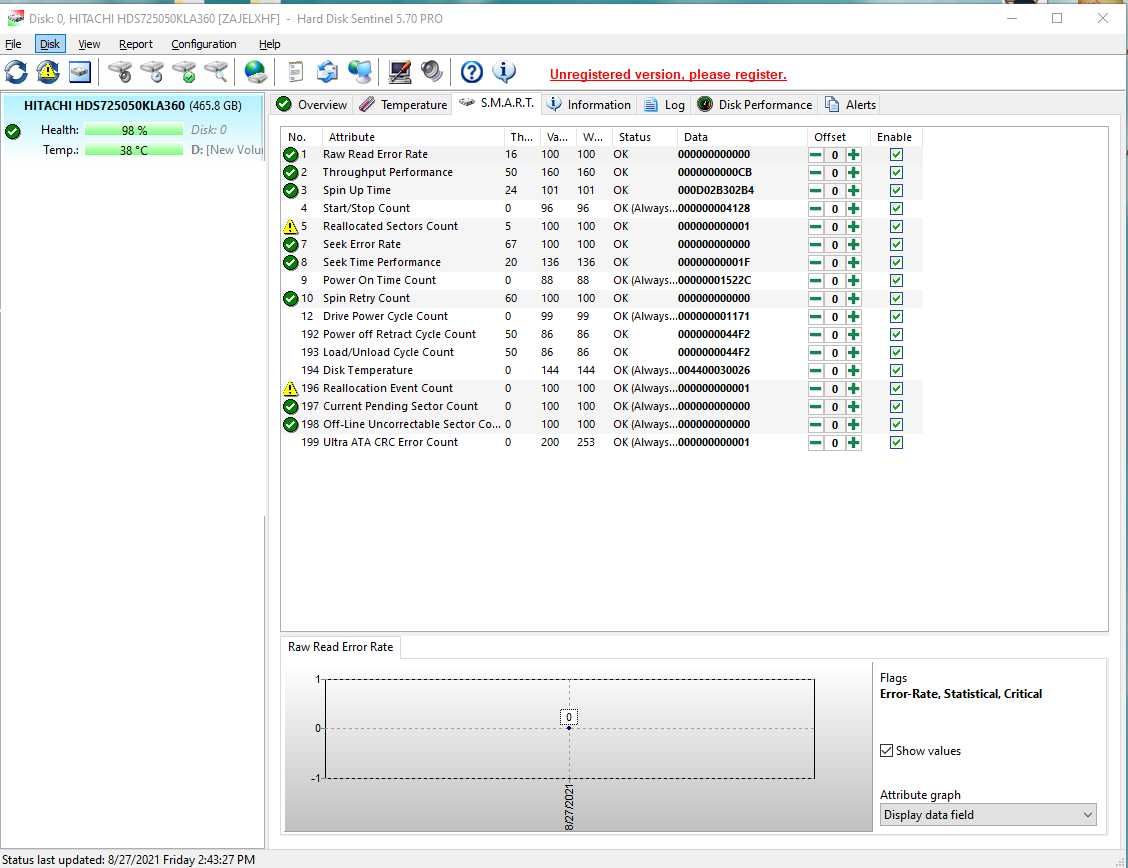Click the green plus for Spin Up Time offset
Image resolution: width=1128 pixels, height=868 pixels.
click(x=853, y=191)
